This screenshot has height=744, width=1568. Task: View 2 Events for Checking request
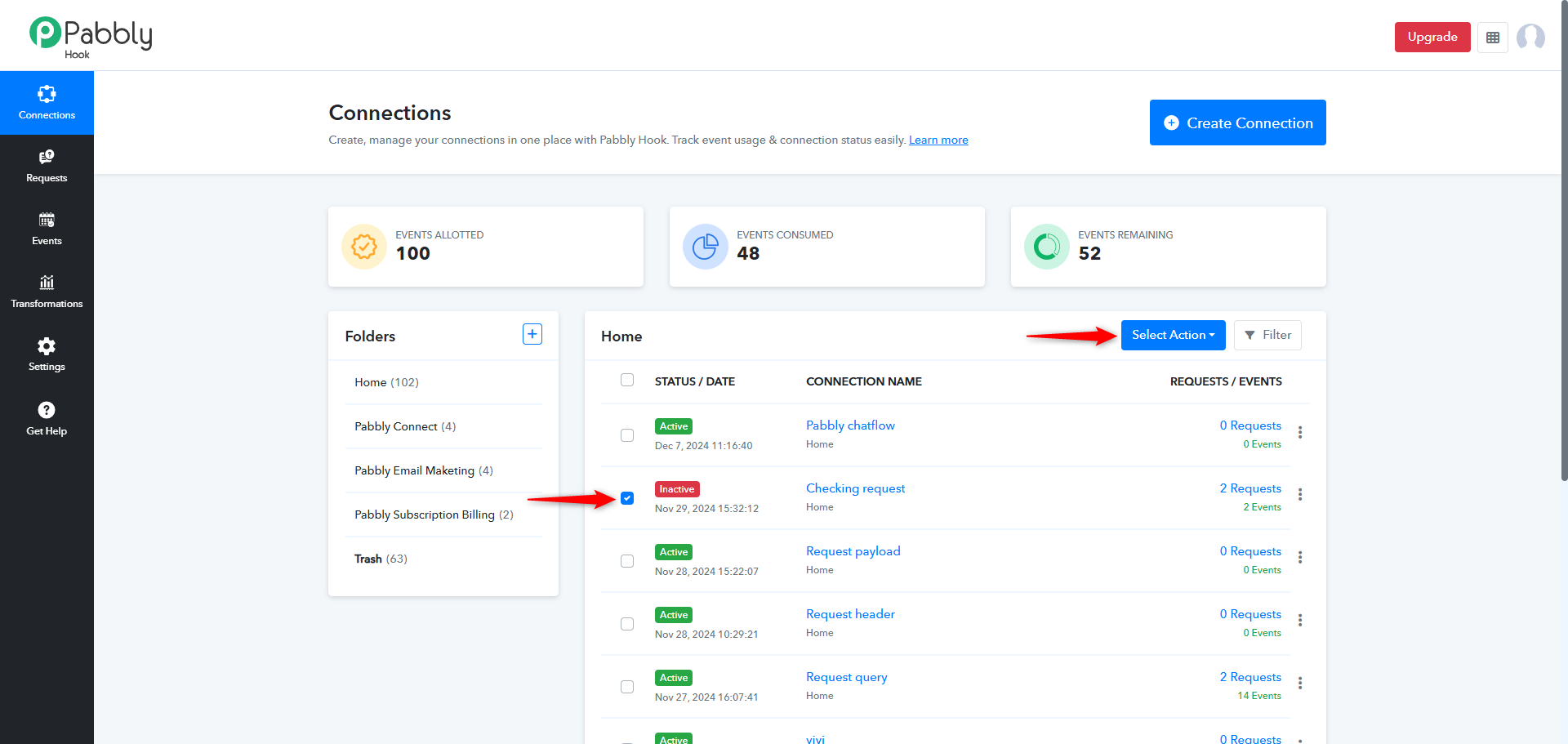(x=1263, y=507)
